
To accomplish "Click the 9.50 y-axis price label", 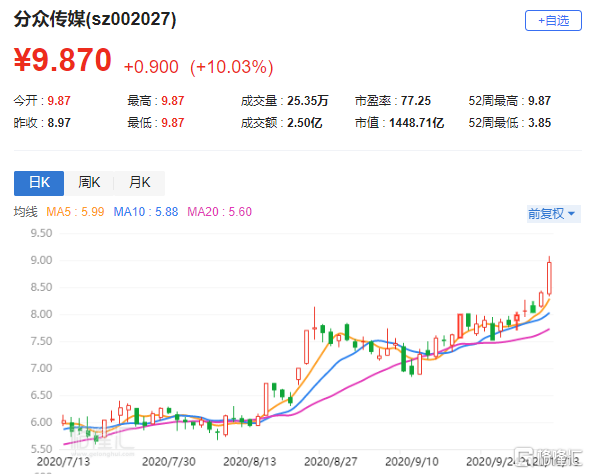I will [x=41, y=233].
